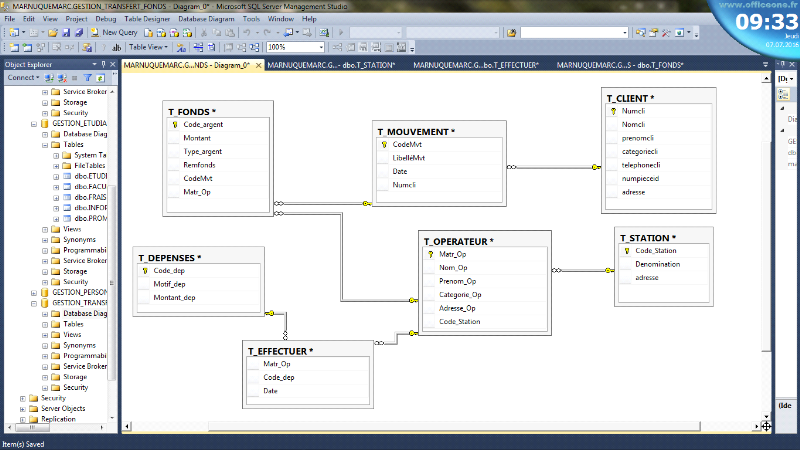Screen dimensions: 800x450
Task: Click the Save All icon in toolbar
Action: click(78, 32)
